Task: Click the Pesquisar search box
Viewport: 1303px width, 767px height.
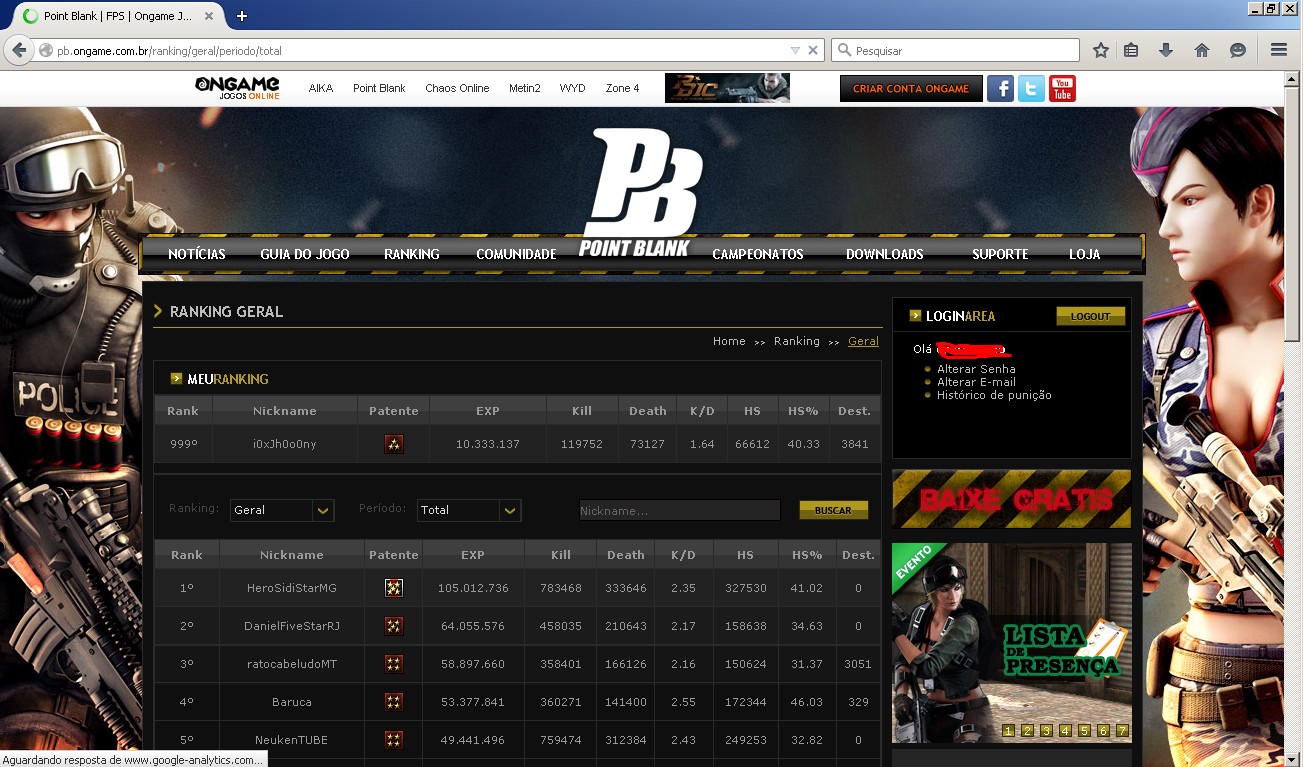Action: (955, 50)
